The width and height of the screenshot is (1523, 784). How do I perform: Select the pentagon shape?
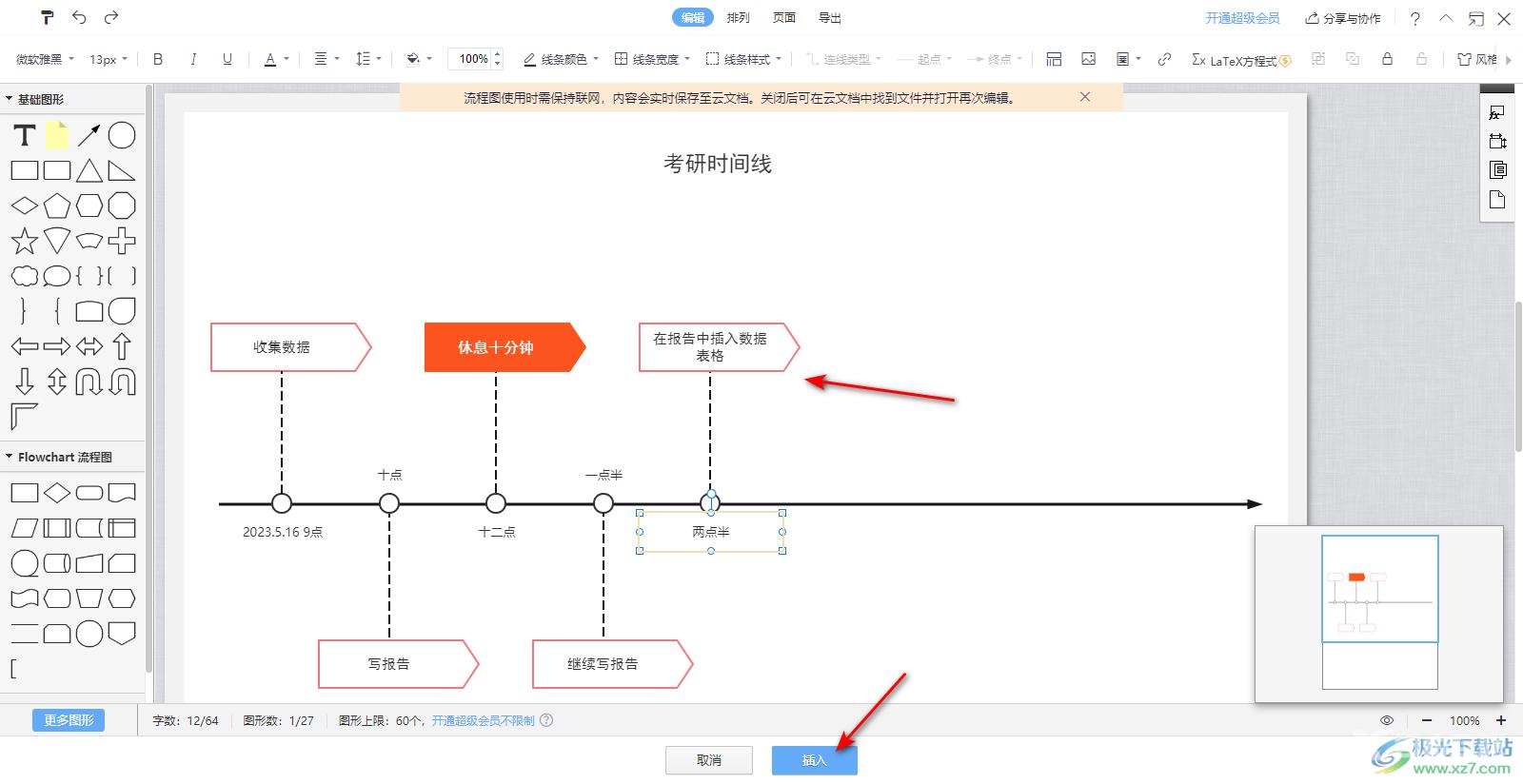point(57,206)
